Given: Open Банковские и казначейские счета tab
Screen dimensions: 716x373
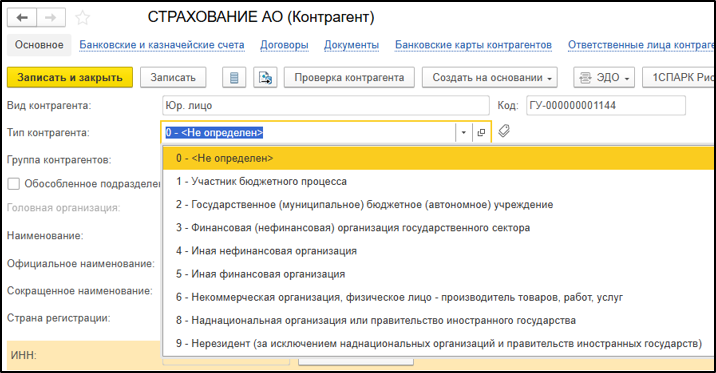Looking at the screenshot, I should 162,45.
